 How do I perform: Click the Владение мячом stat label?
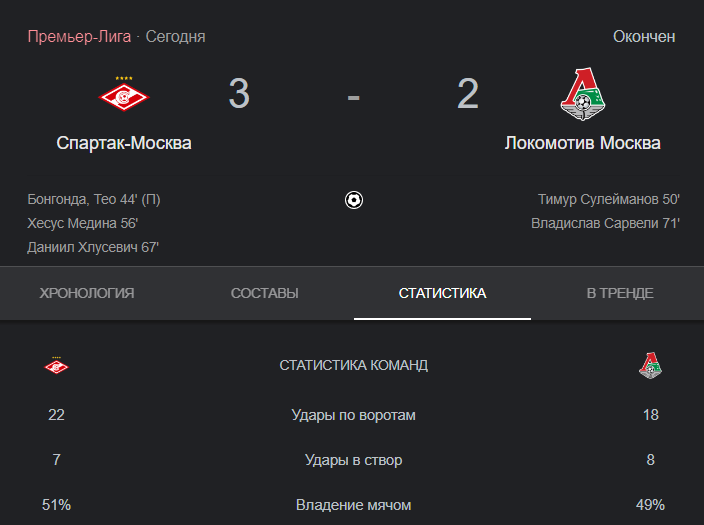[353, 505]
